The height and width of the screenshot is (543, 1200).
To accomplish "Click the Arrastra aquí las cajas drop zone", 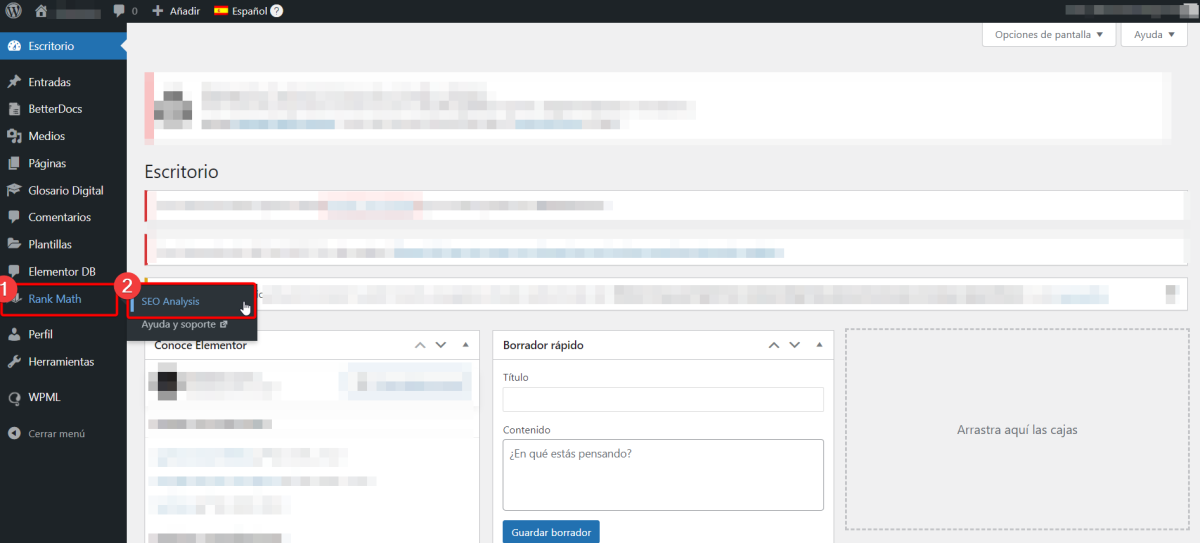I will click(x=1017, y=430).
